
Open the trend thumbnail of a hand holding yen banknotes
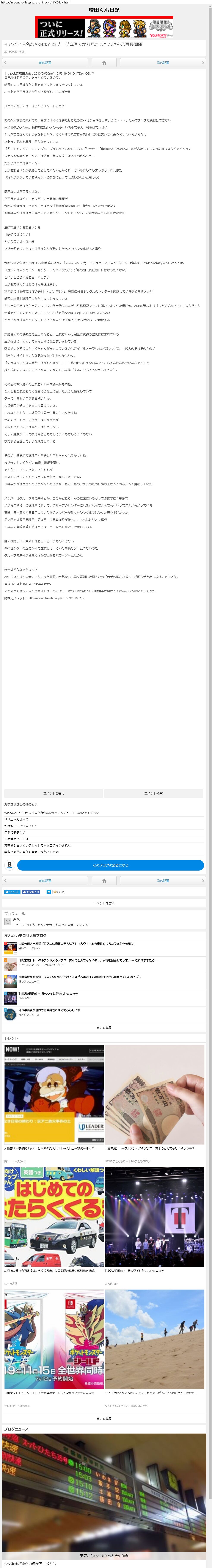pos(154,1094)
